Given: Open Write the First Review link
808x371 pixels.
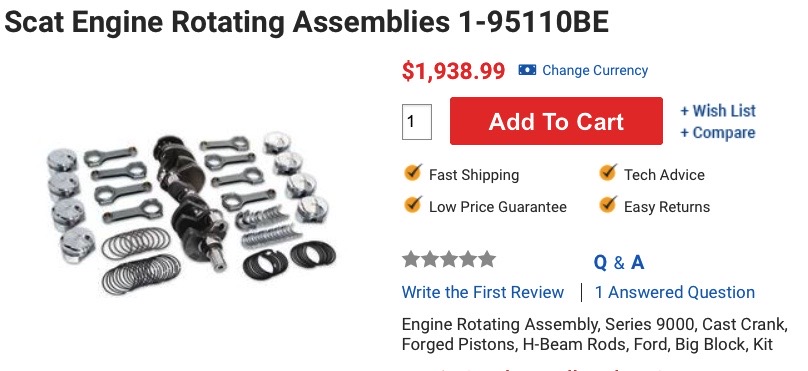Looking at the screenshot, I should pyautogui.click(x=483, y=292).
